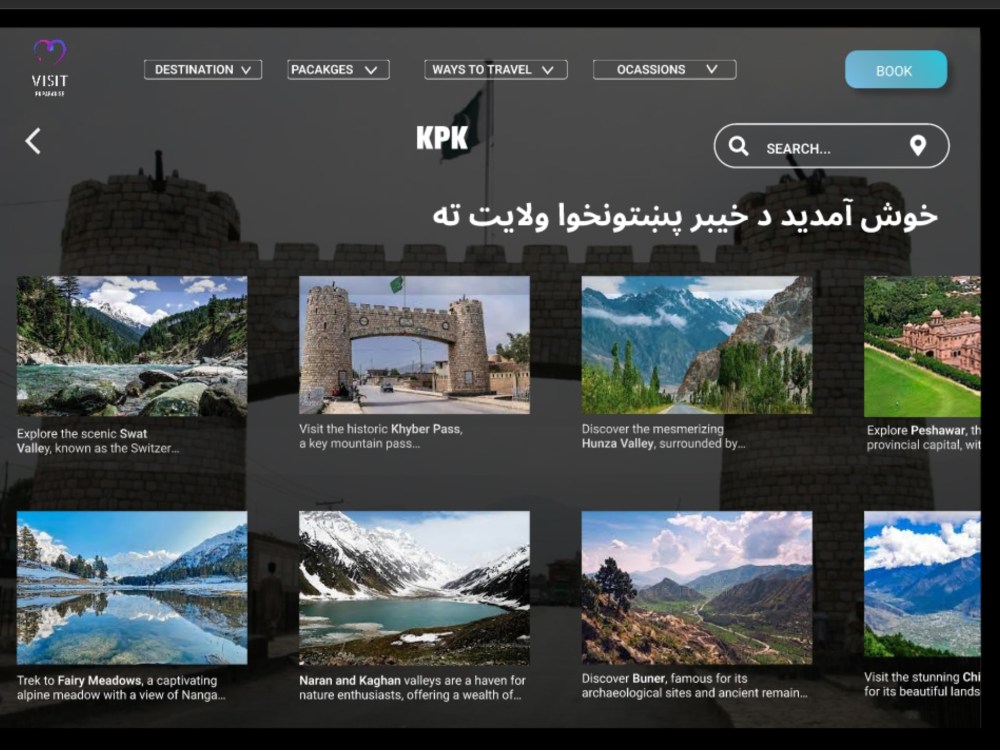Open the Buner valley image
This screenshot has height=750, width=1000.
coord(697,587)
